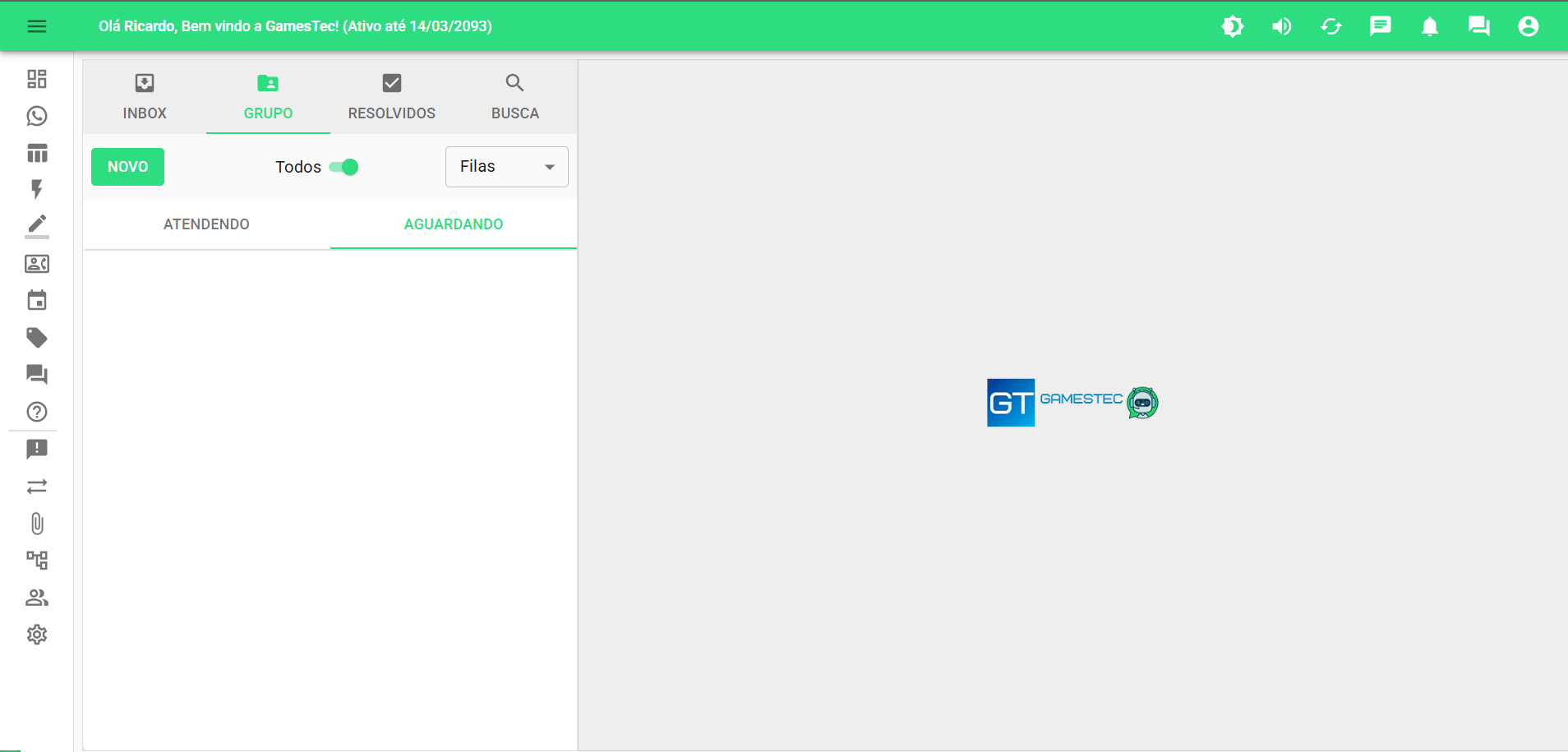Open the WhatsApp icon in sidebar

pos(37,116)
